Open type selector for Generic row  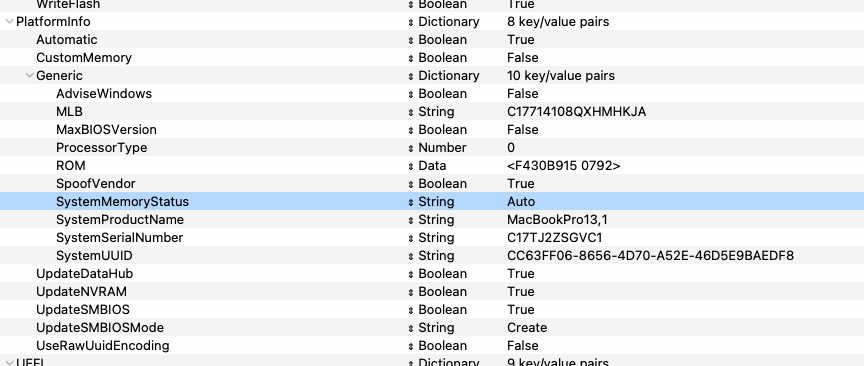[x=411, y=76]
